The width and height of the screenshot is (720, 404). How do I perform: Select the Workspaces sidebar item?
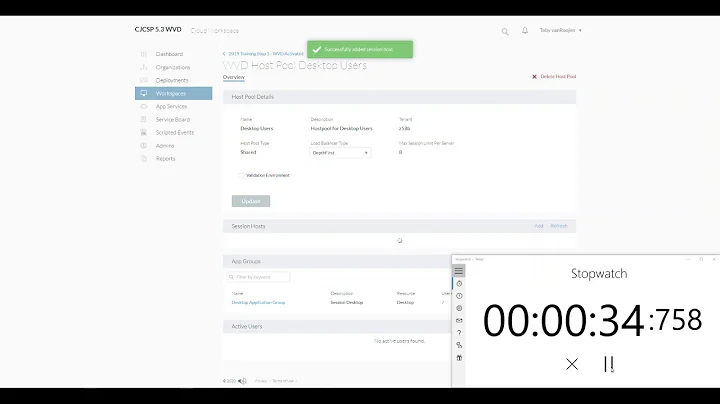[x=174, y=93]
